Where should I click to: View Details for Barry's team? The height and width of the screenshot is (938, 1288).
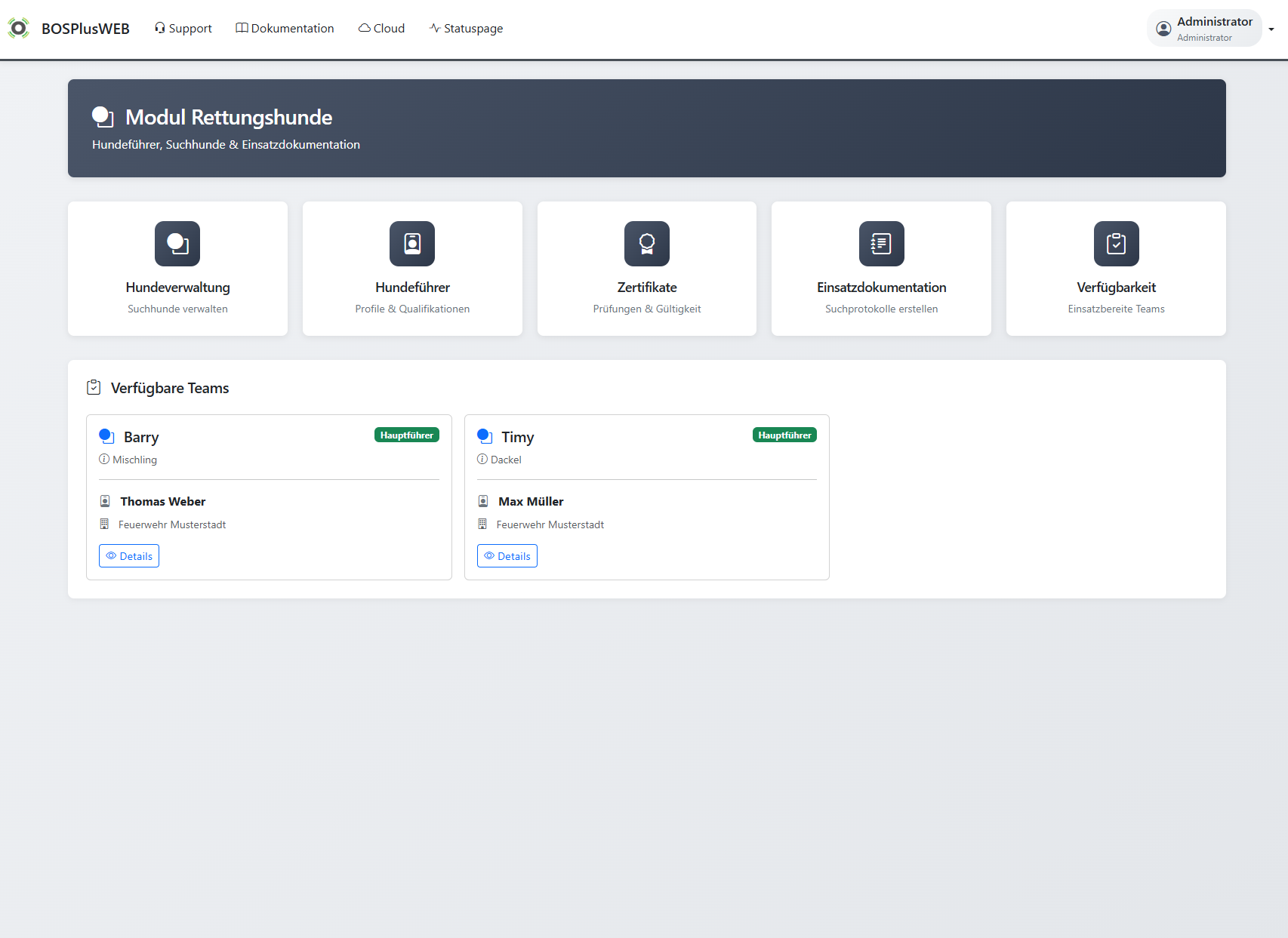[x=129, y=556]
